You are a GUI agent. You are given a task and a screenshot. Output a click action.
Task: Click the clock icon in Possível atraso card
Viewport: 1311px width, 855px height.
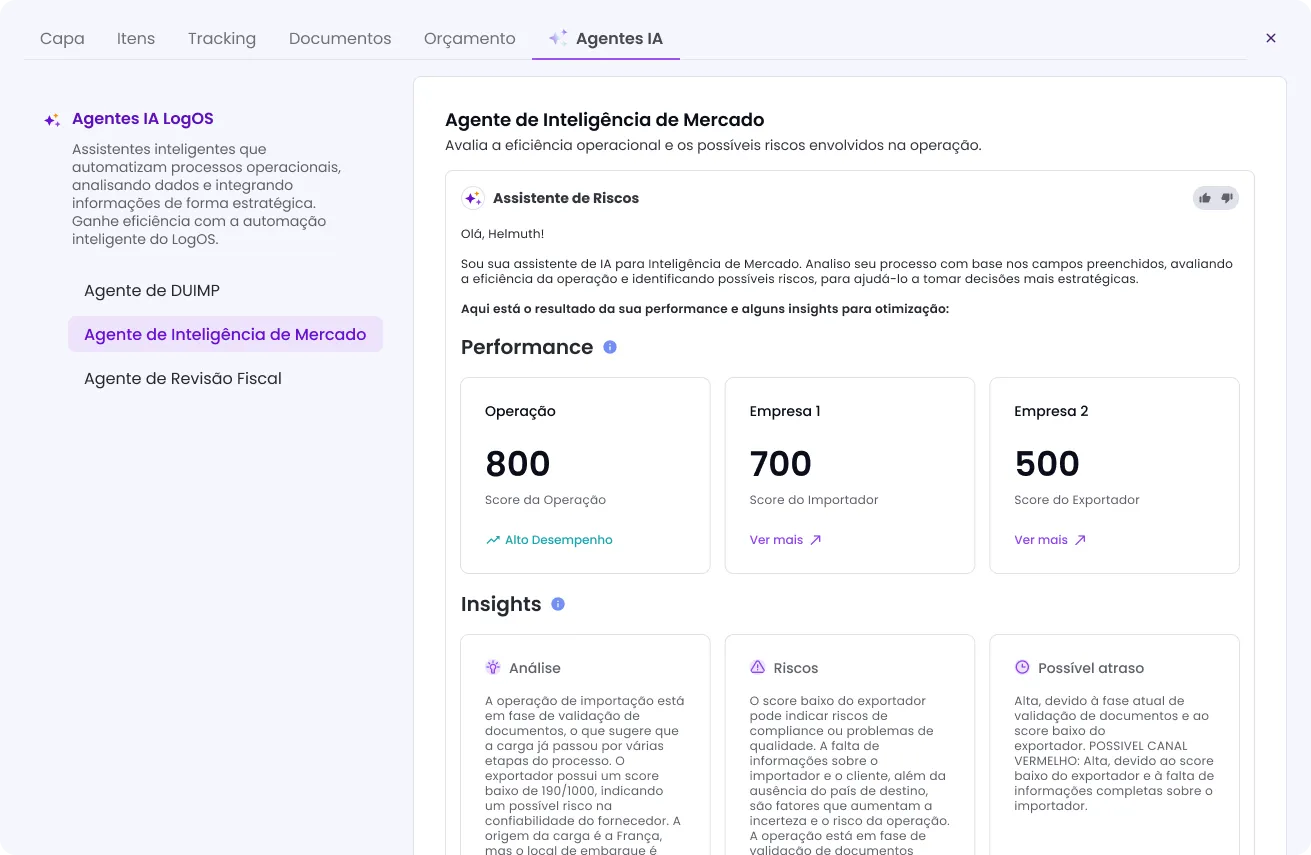(1022, 668)
